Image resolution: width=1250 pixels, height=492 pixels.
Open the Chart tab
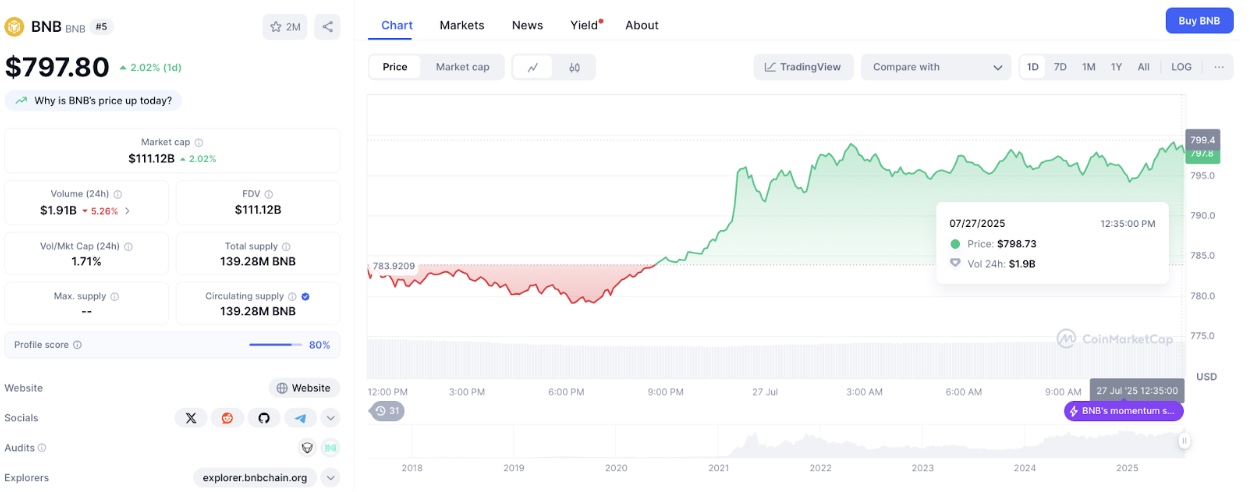(397, 25)
